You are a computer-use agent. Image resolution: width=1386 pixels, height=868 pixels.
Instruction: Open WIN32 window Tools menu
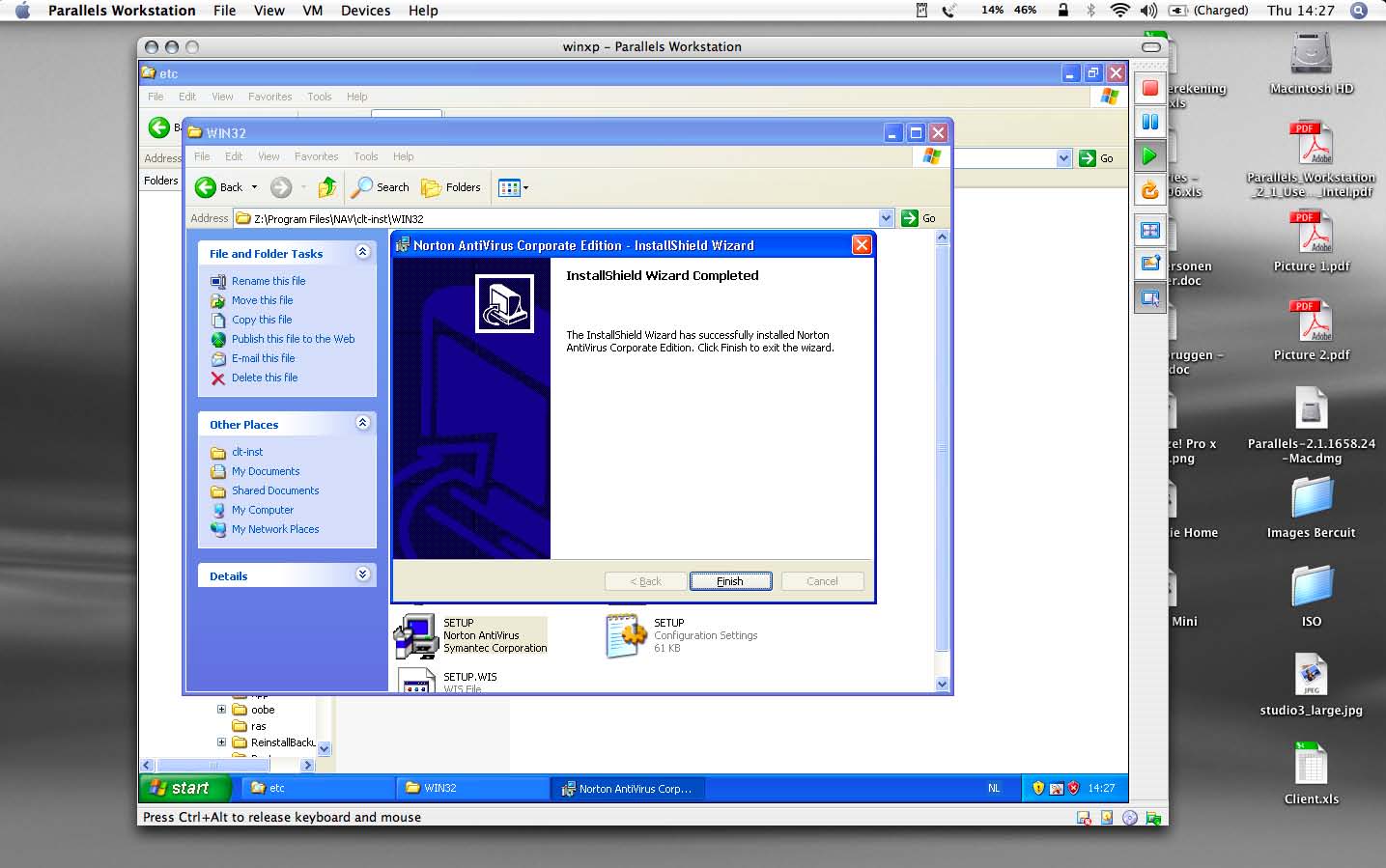pyautogui.click(x=365, y=156)
